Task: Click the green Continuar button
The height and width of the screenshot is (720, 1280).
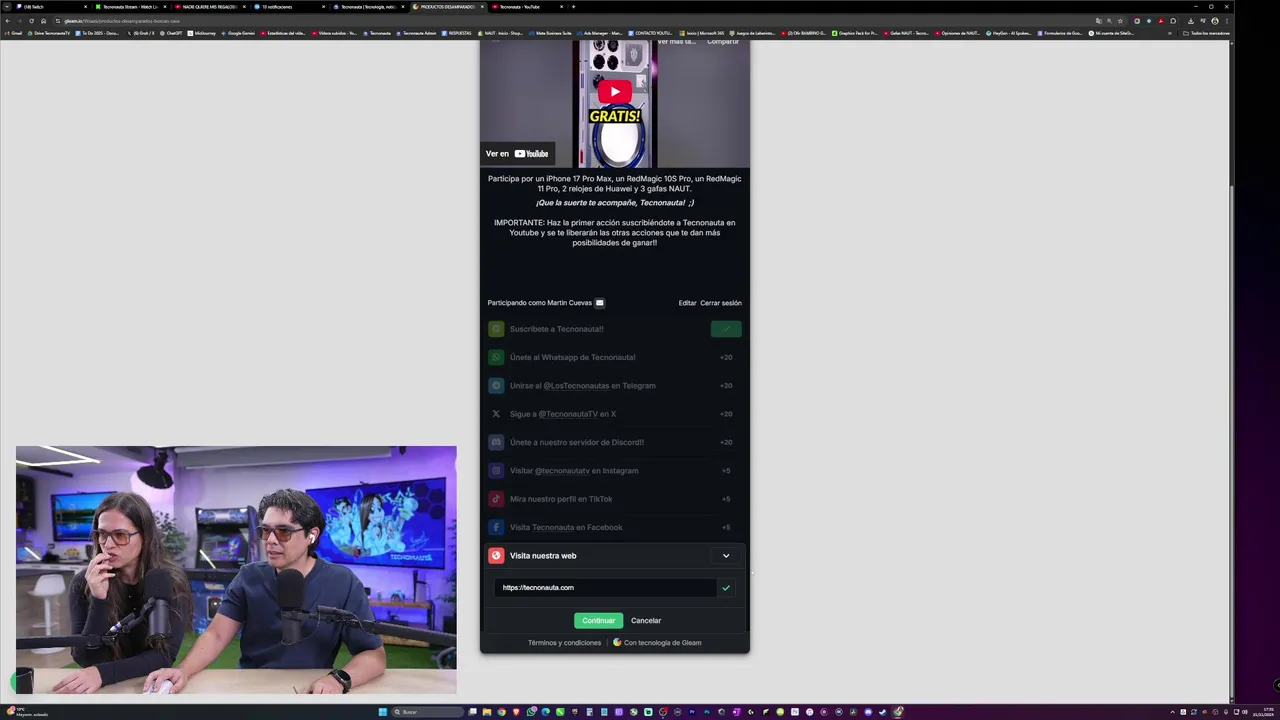Action: pos(598,621)
